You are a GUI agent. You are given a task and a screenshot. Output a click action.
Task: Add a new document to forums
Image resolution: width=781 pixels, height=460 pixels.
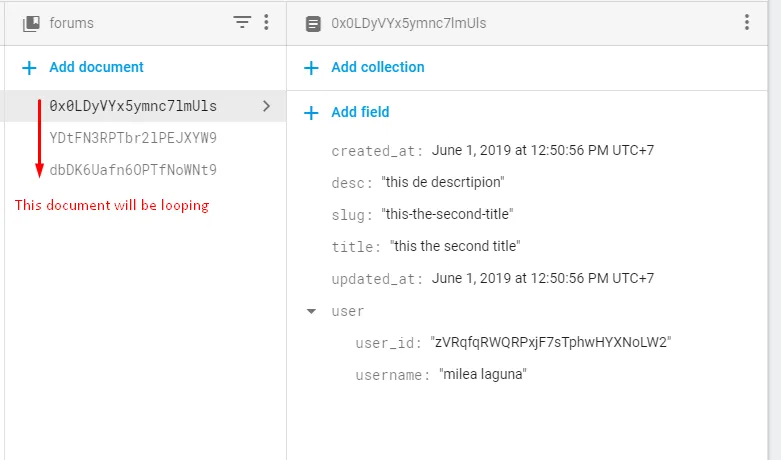[96, 67]
